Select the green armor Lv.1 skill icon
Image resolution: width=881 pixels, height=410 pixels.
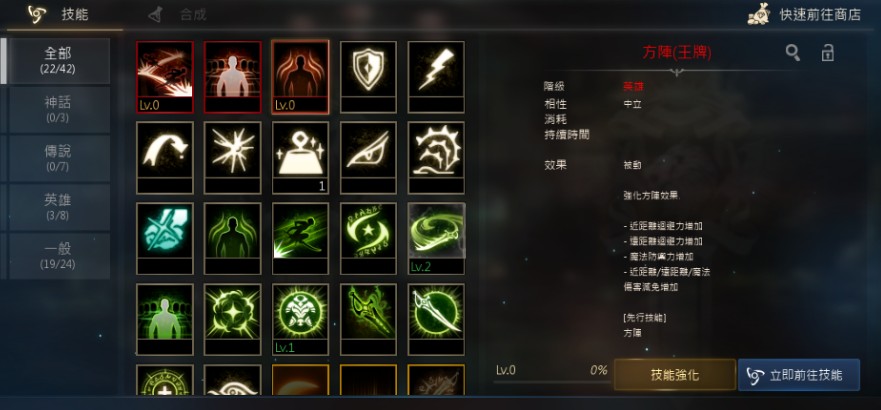point(300,320)
